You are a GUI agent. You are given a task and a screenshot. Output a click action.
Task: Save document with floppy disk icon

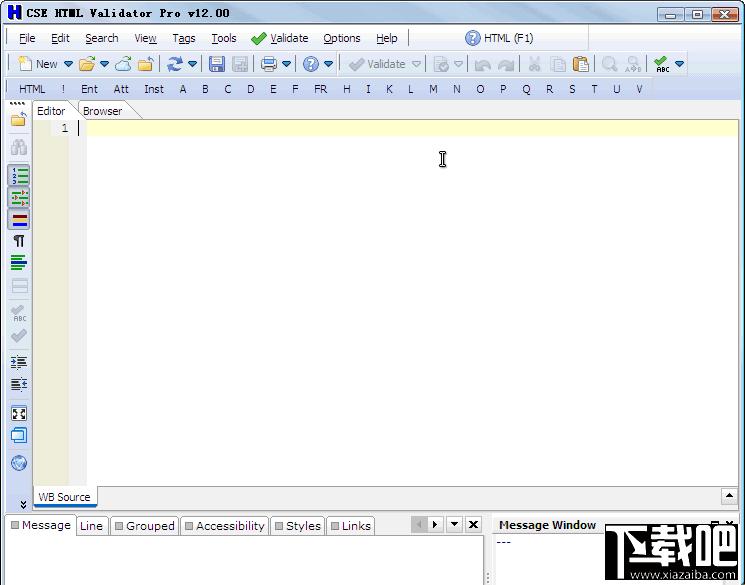tap(217, 64)
